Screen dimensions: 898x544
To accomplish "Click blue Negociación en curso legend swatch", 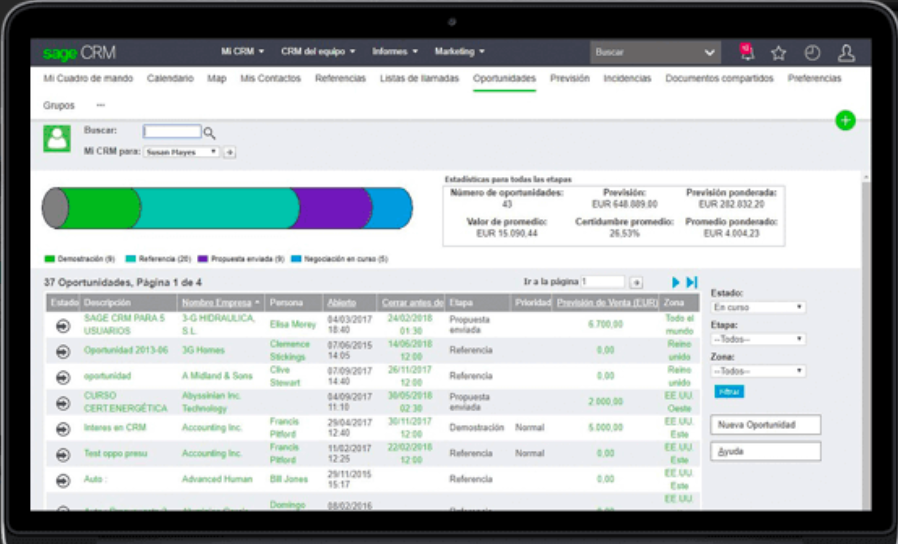I will [x=296, y=259].
